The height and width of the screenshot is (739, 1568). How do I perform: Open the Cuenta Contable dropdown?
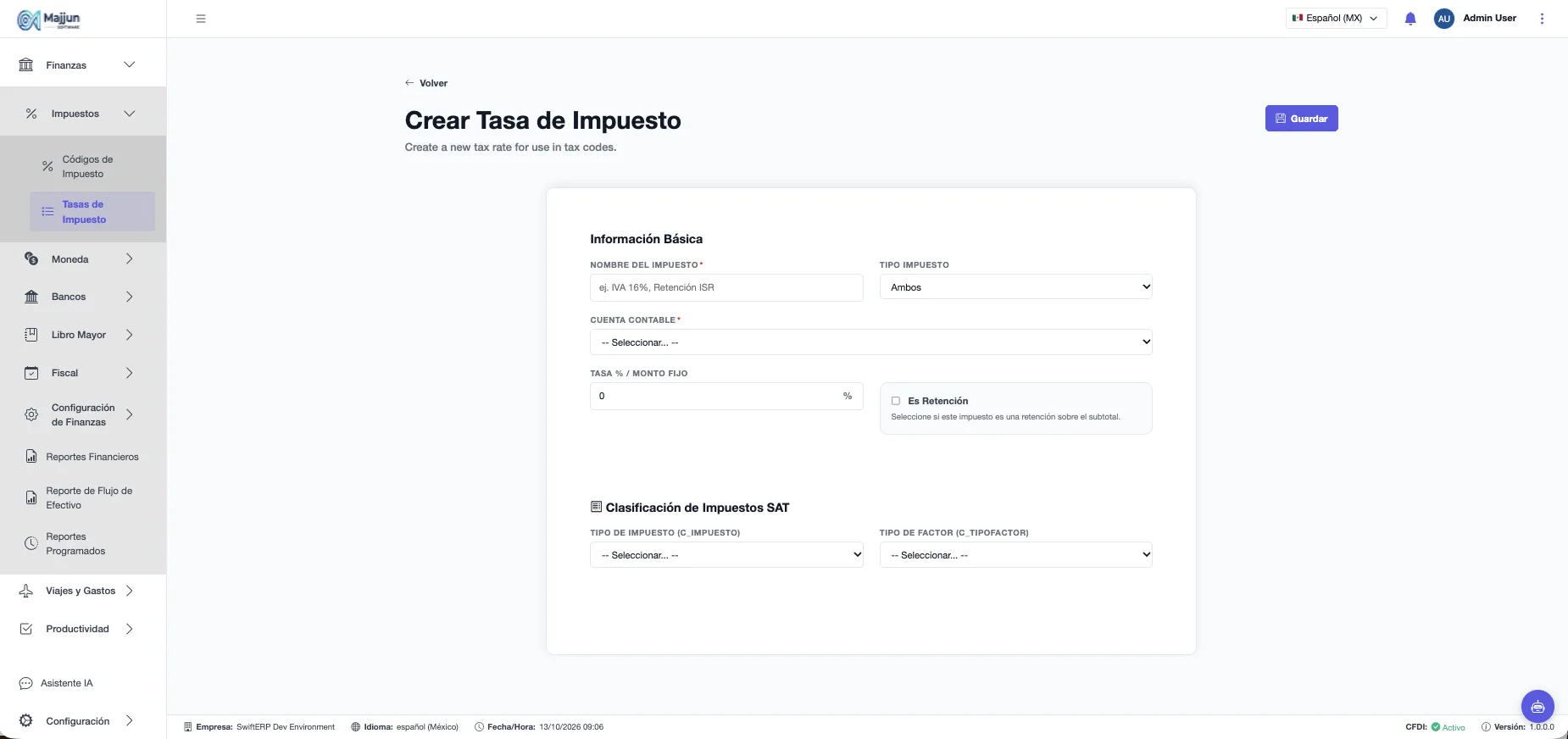(871, 342)
